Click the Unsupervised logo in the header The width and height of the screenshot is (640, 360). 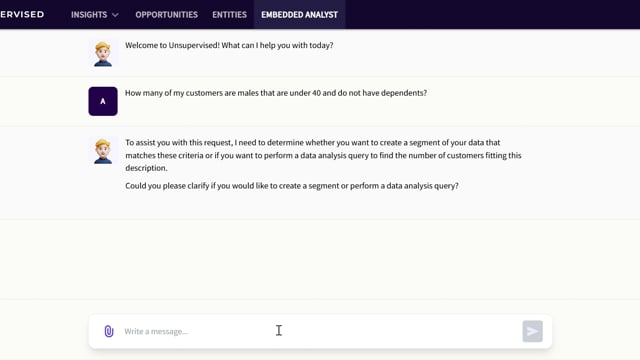point(22,14)
